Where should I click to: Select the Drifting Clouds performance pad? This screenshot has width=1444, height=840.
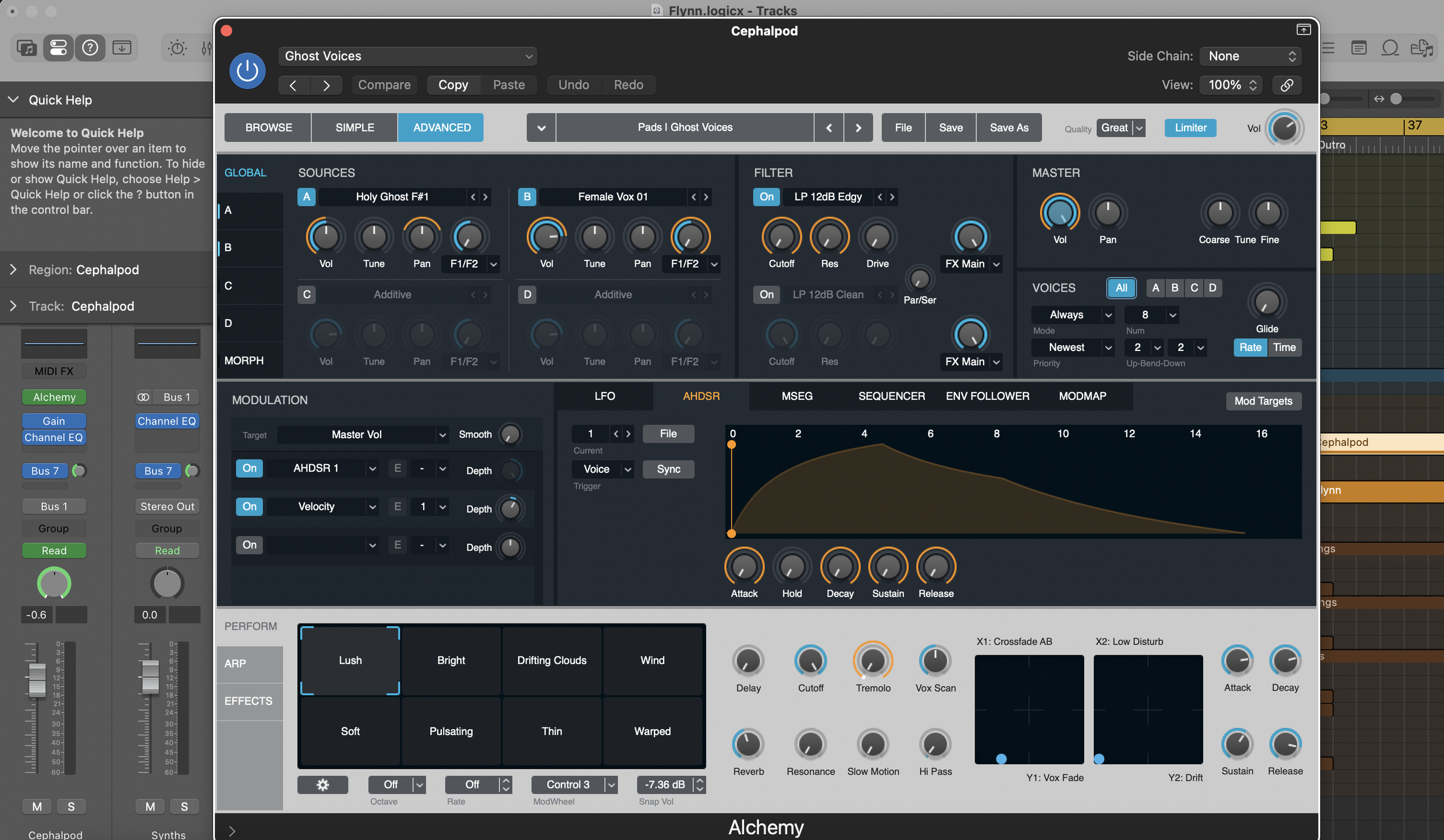coord(551,660)
